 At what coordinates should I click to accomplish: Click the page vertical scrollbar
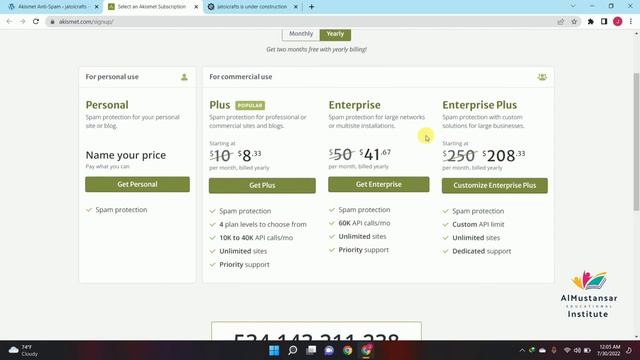click(x=636, y=142)
